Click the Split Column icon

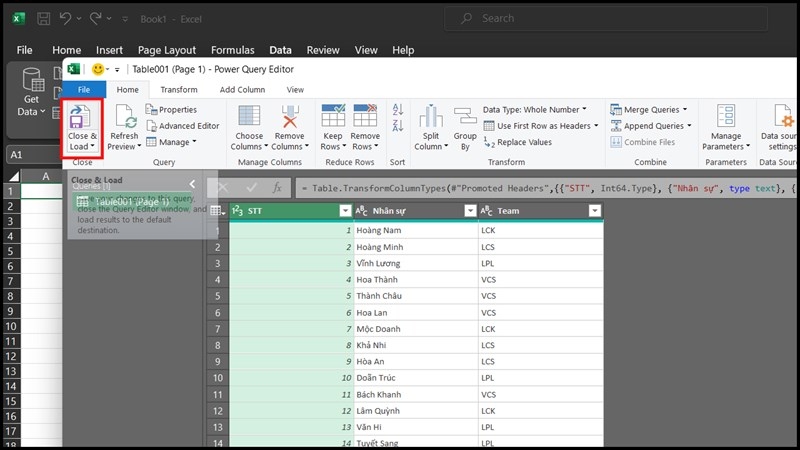coord(431,118)
